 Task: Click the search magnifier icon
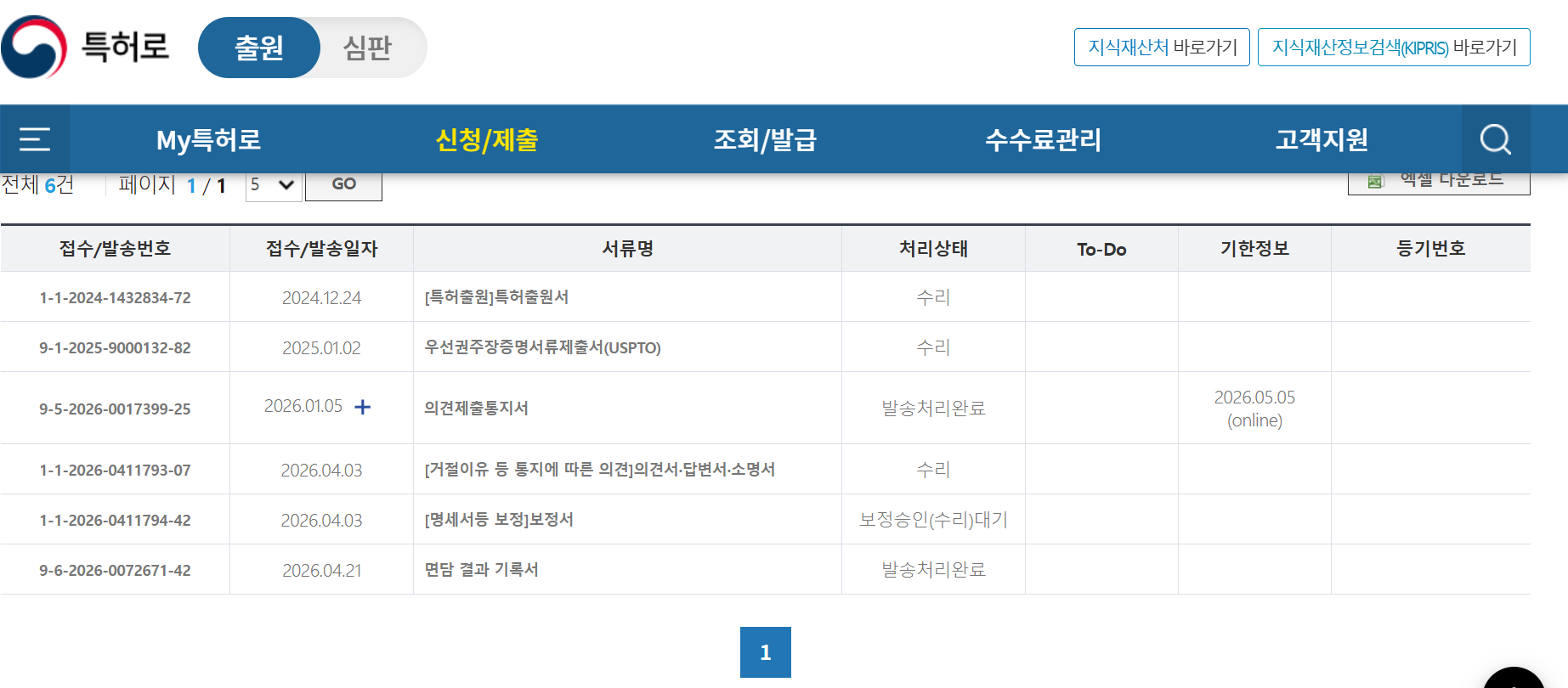[1496, 139]
